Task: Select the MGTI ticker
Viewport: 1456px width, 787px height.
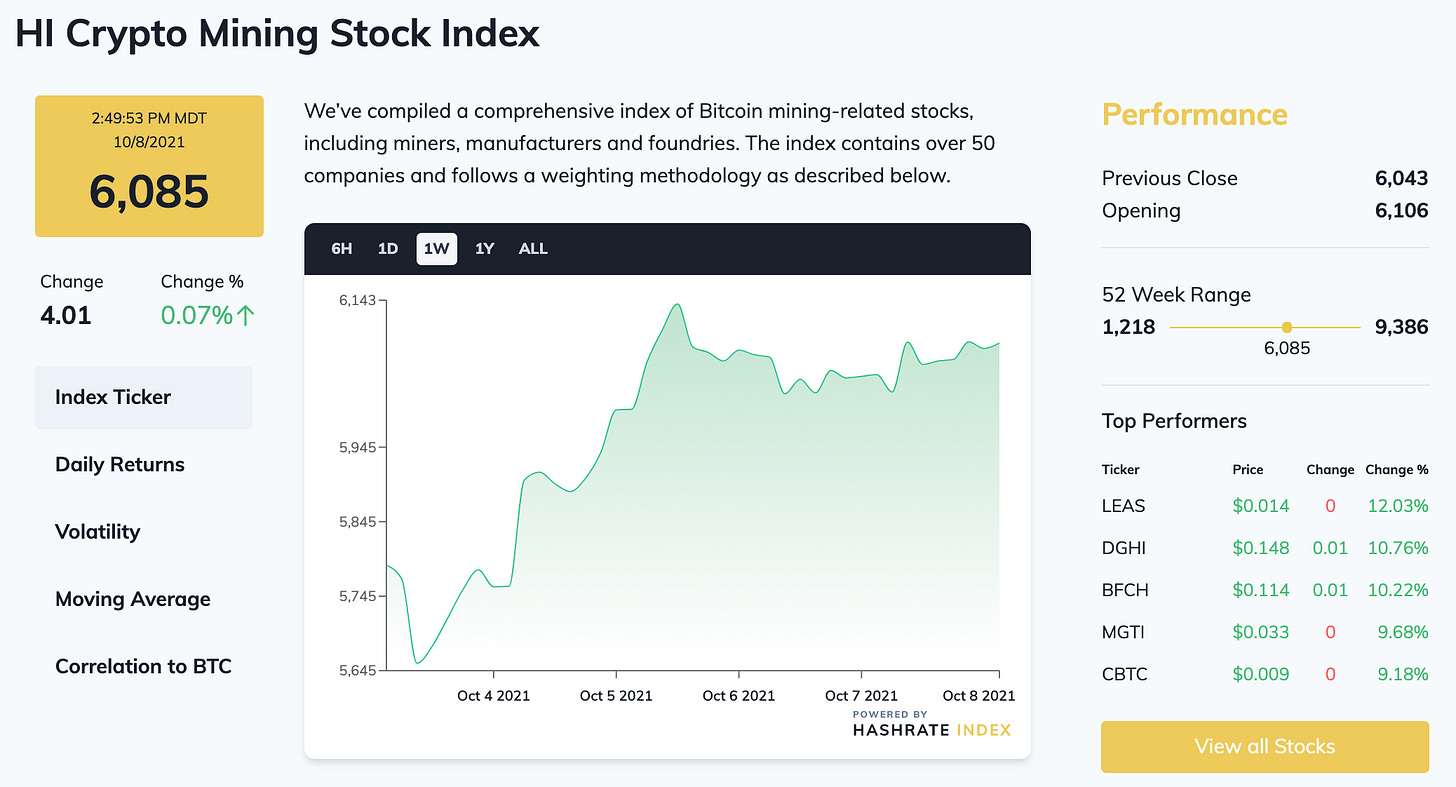Action: [x=1124, y=632]
